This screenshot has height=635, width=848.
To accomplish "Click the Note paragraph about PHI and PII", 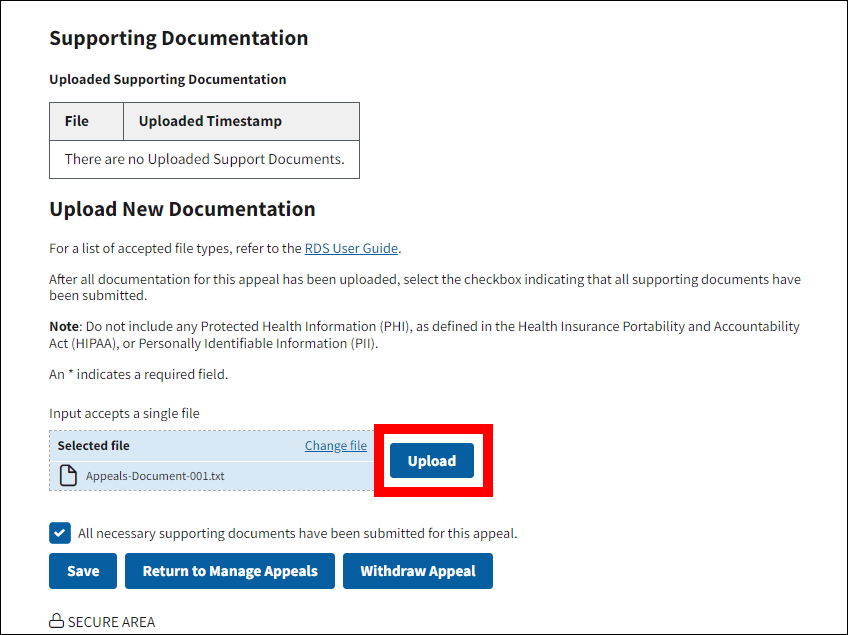I will point(424,335).
